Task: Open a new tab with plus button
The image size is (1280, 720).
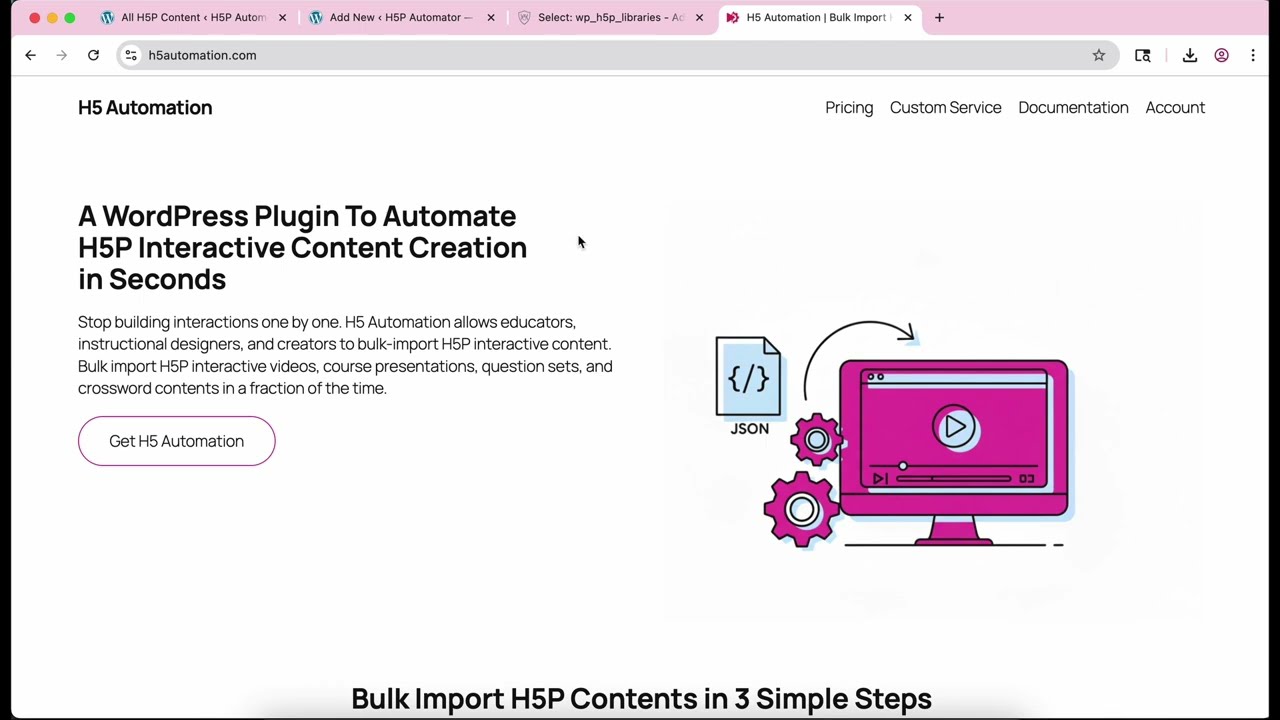Action: point(939,17)
